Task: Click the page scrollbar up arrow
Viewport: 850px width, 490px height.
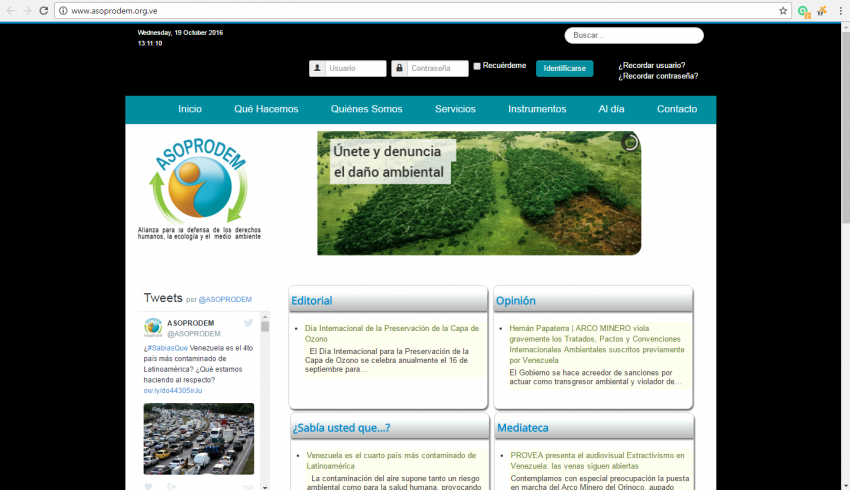Action: click(x=845, y=27)
